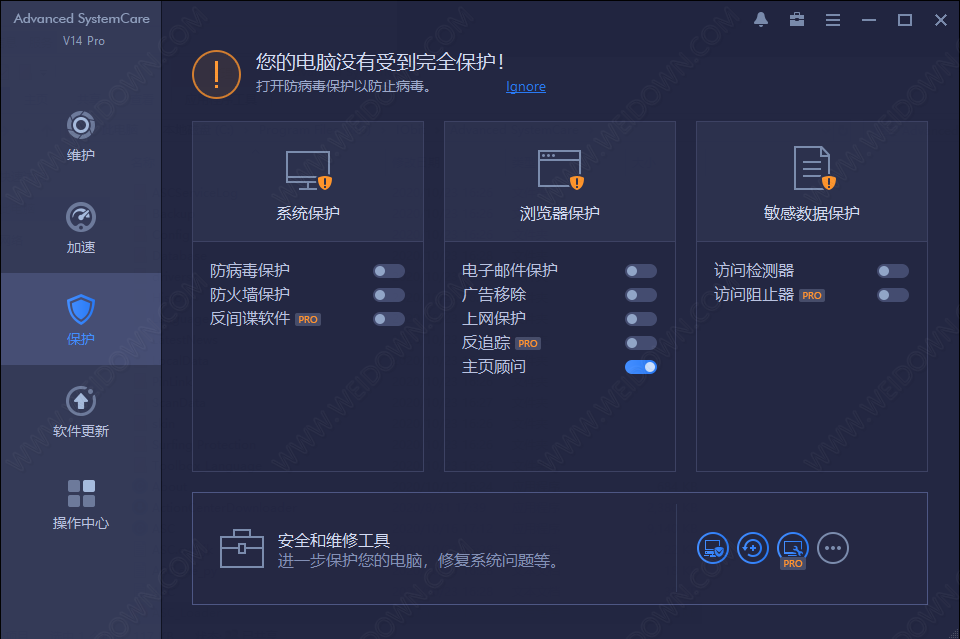The height and width of the screenshot is (639, 960).
Task: Open the notification bell icon
Action: pyautogui.click(x=761, y=20)
